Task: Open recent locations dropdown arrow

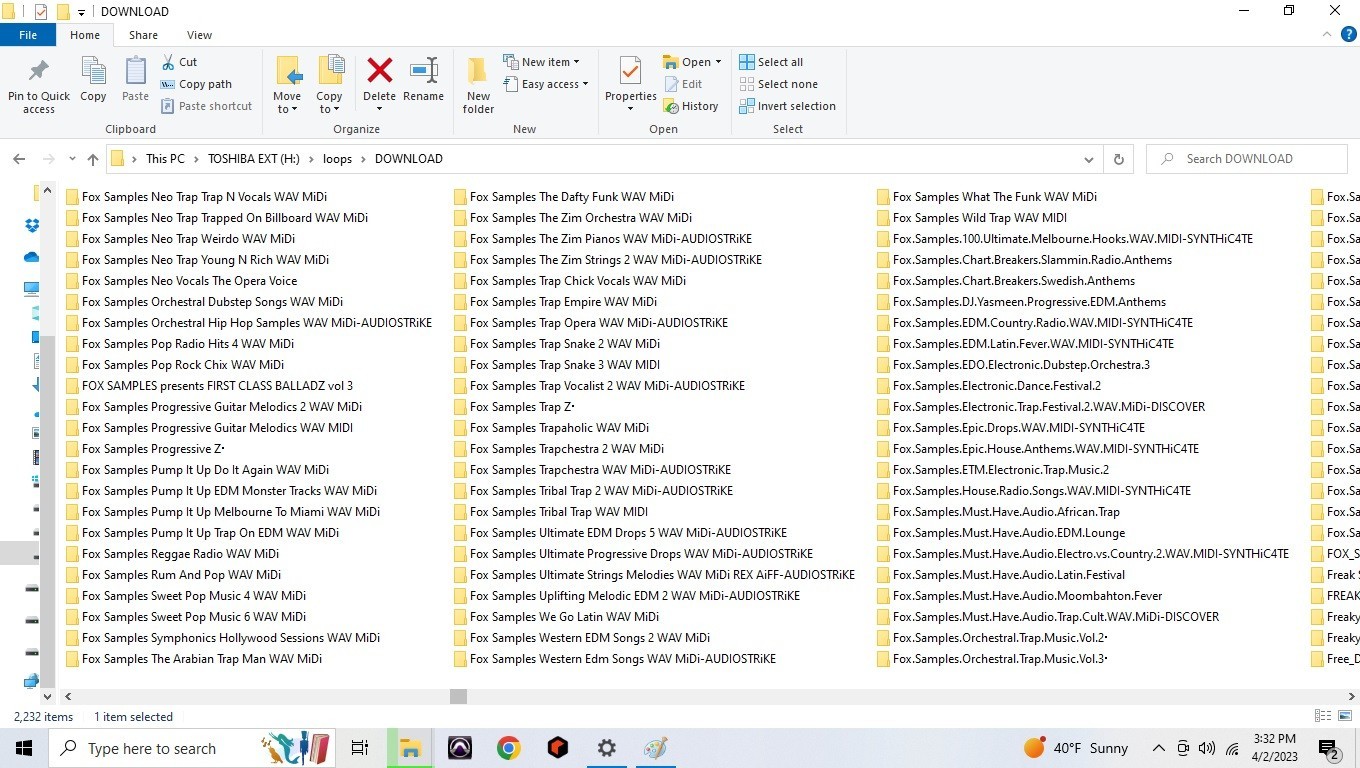Action: [x=72, y=159]
